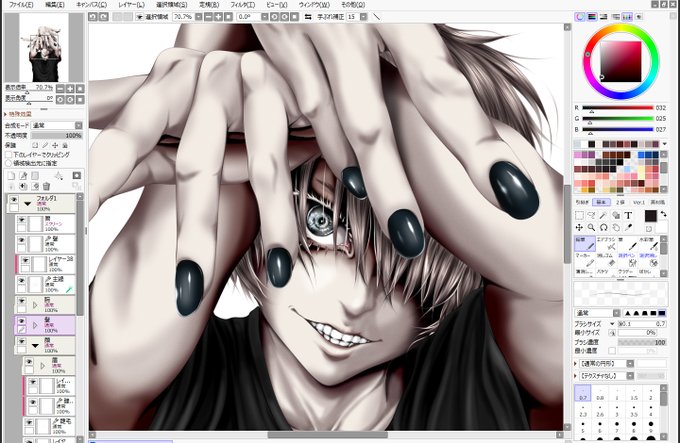Screen dimensions: 680x443
Task: Open the 編集(E) menu
Action: coord(55,5)
